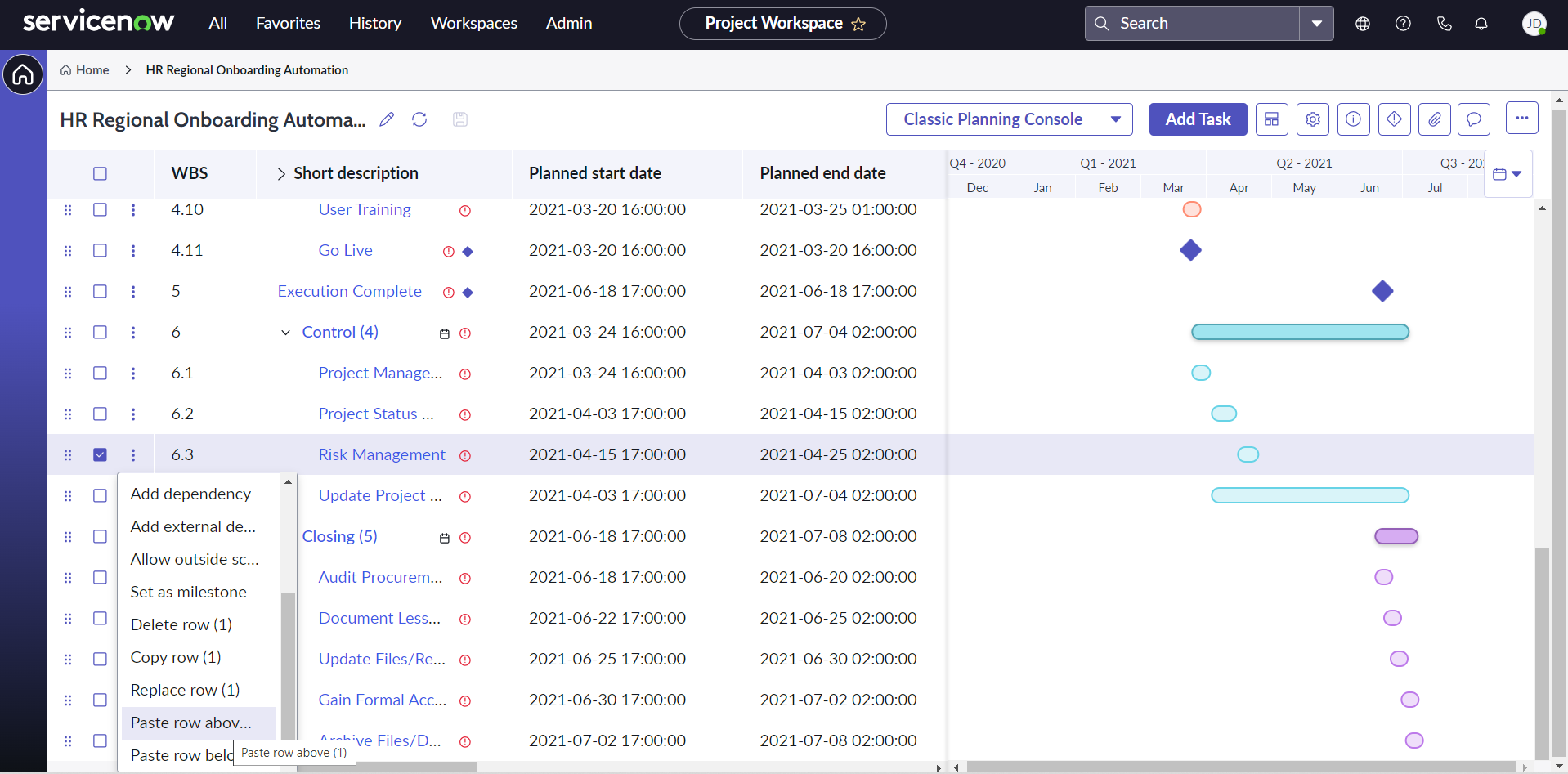The height and width of the screenshot is (774, 1568).
Task: Open the User Training task link
Action: [x=364, y=209]
